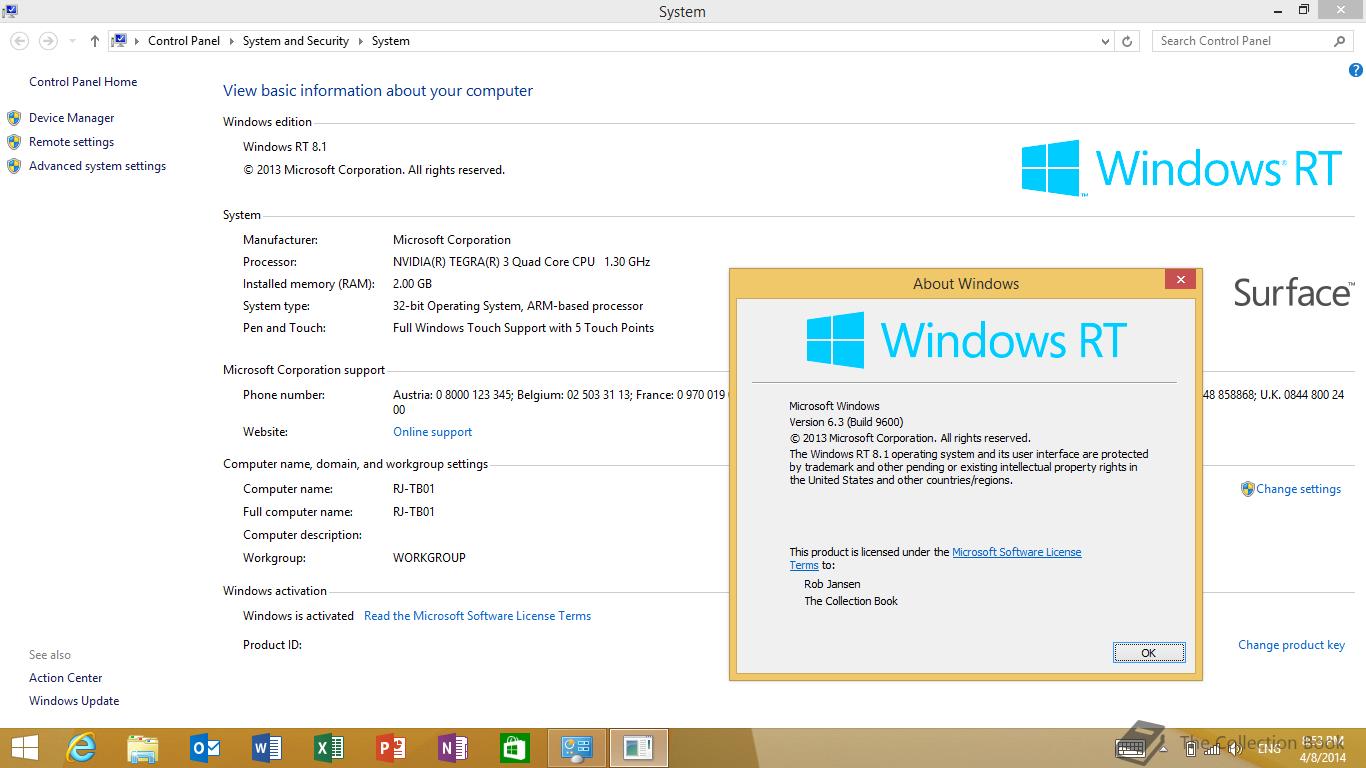Screen dimensions: 1366x768
Task: Open Outlook from the taskbar
Action: pyautogui.click(x=205, y=748)
